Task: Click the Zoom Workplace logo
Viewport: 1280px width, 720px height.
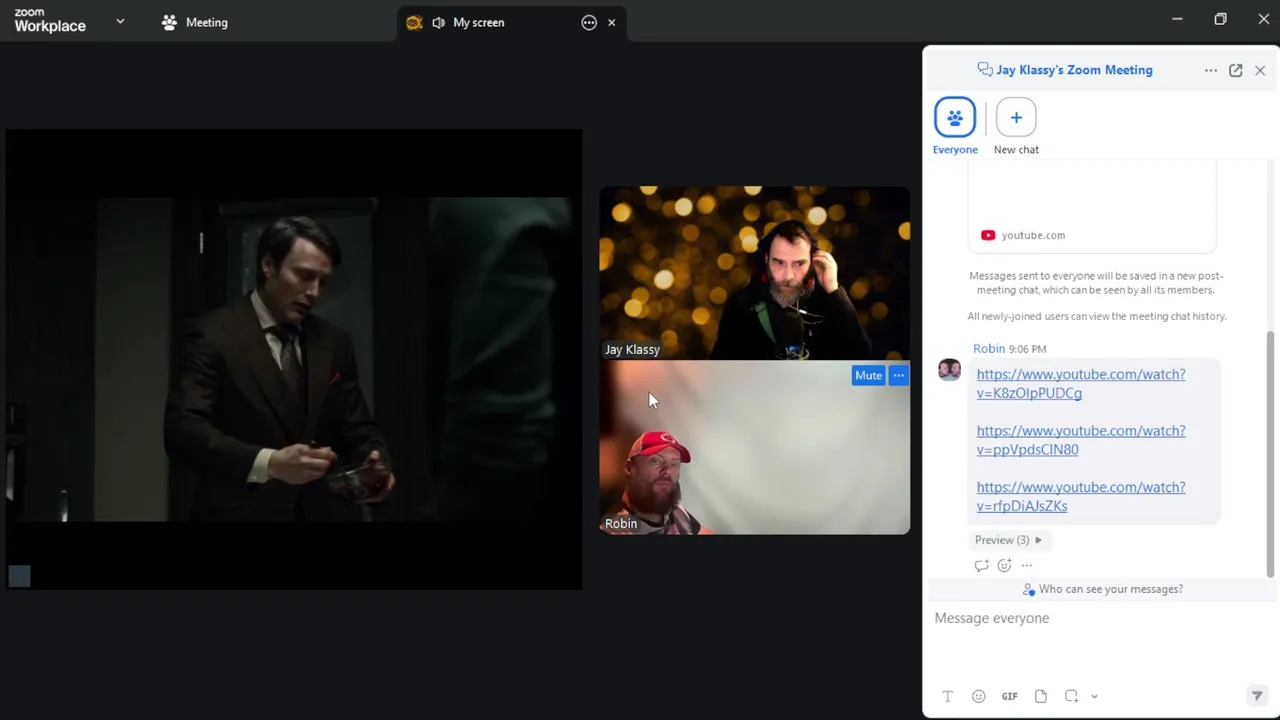Action: tap(50, 21)
